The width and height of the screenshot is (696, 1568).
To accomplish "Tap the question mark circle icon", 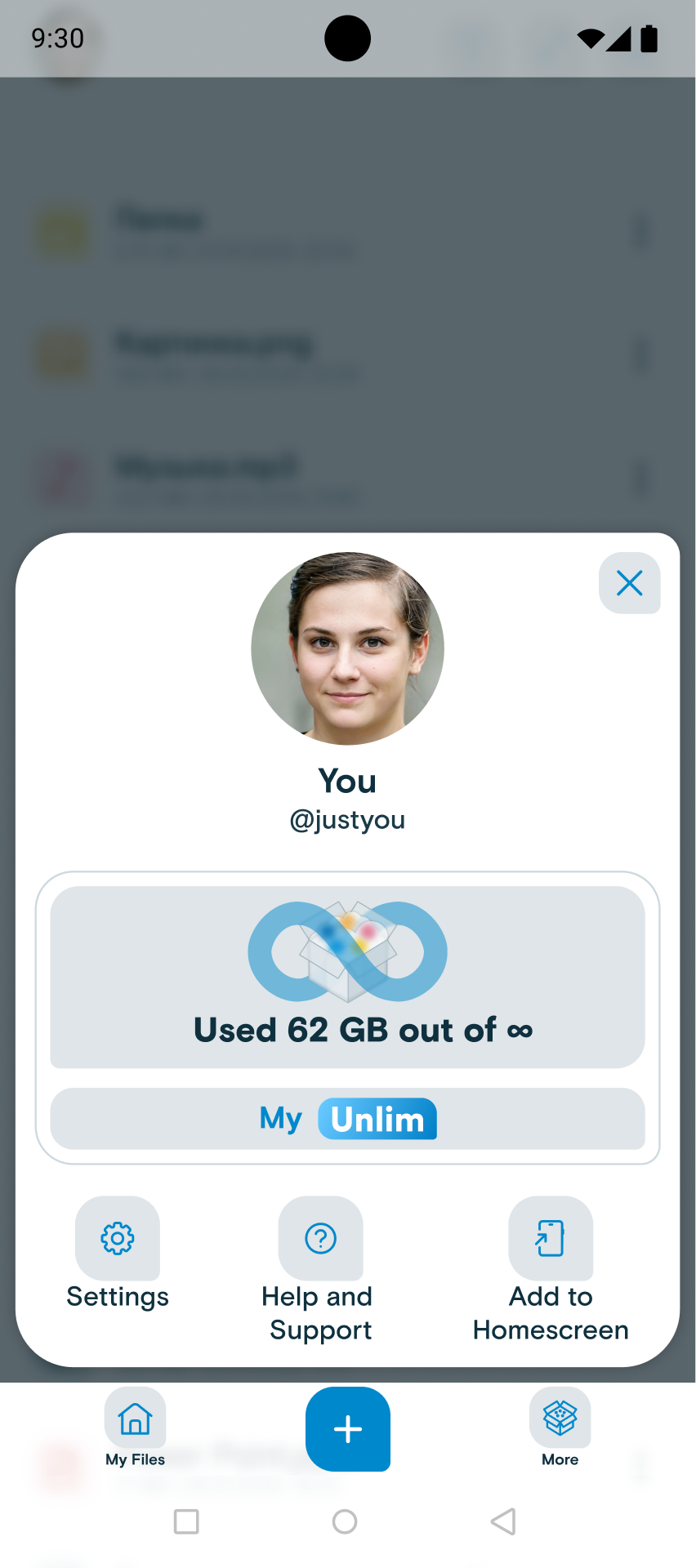I will pyautogui.click(x=319, y=1239).
